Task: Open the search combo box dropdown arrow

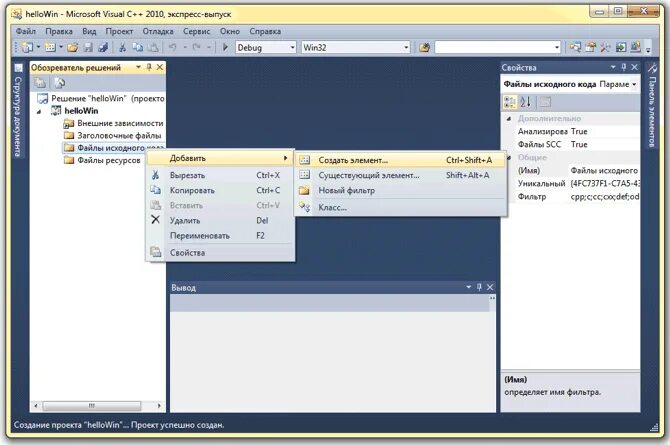Action: tap(557, 47)
